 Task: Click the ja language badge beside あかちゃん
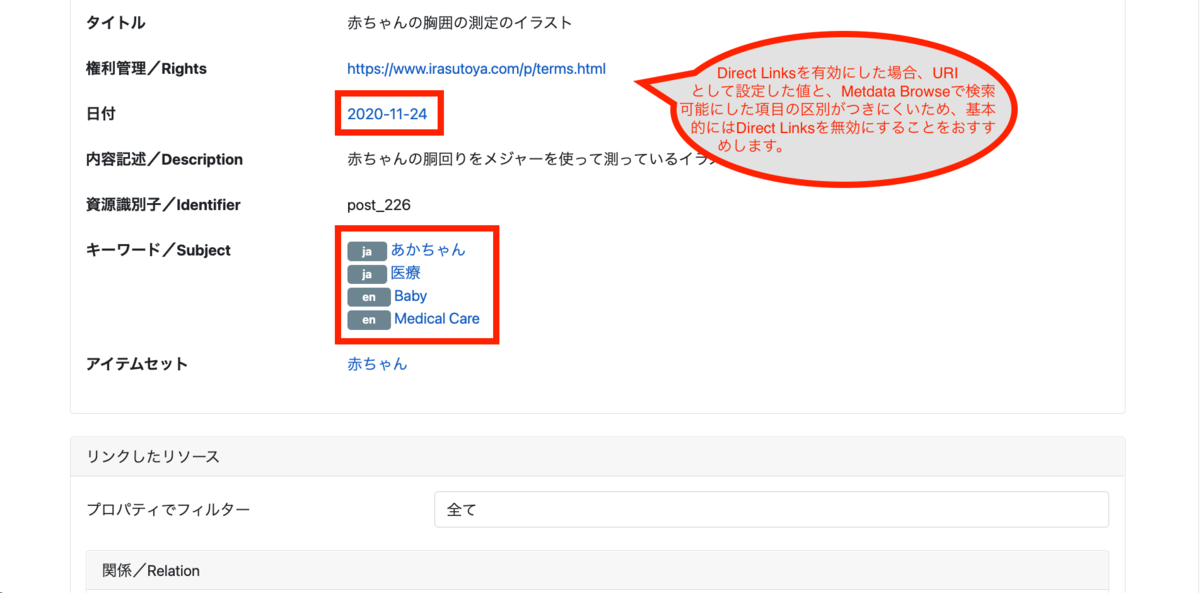tap(367, 251)
